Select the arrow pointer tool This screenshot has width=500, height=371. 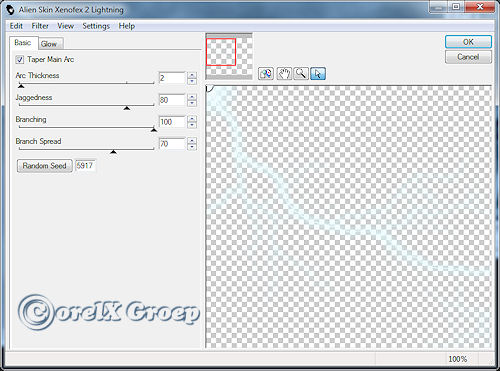click(x=318, y=73)
